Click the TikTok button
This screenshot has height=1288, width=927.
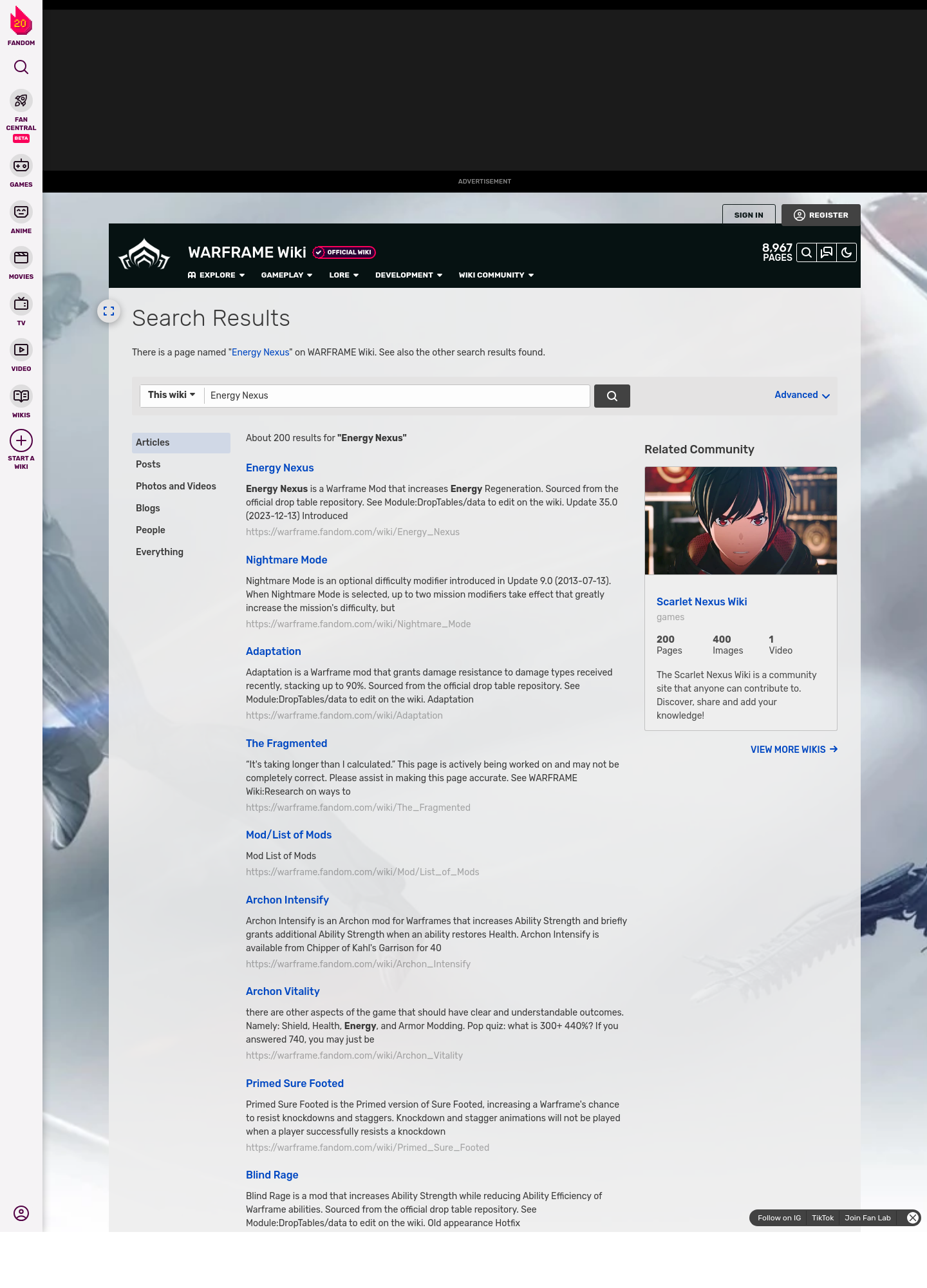pos(823,1218)
